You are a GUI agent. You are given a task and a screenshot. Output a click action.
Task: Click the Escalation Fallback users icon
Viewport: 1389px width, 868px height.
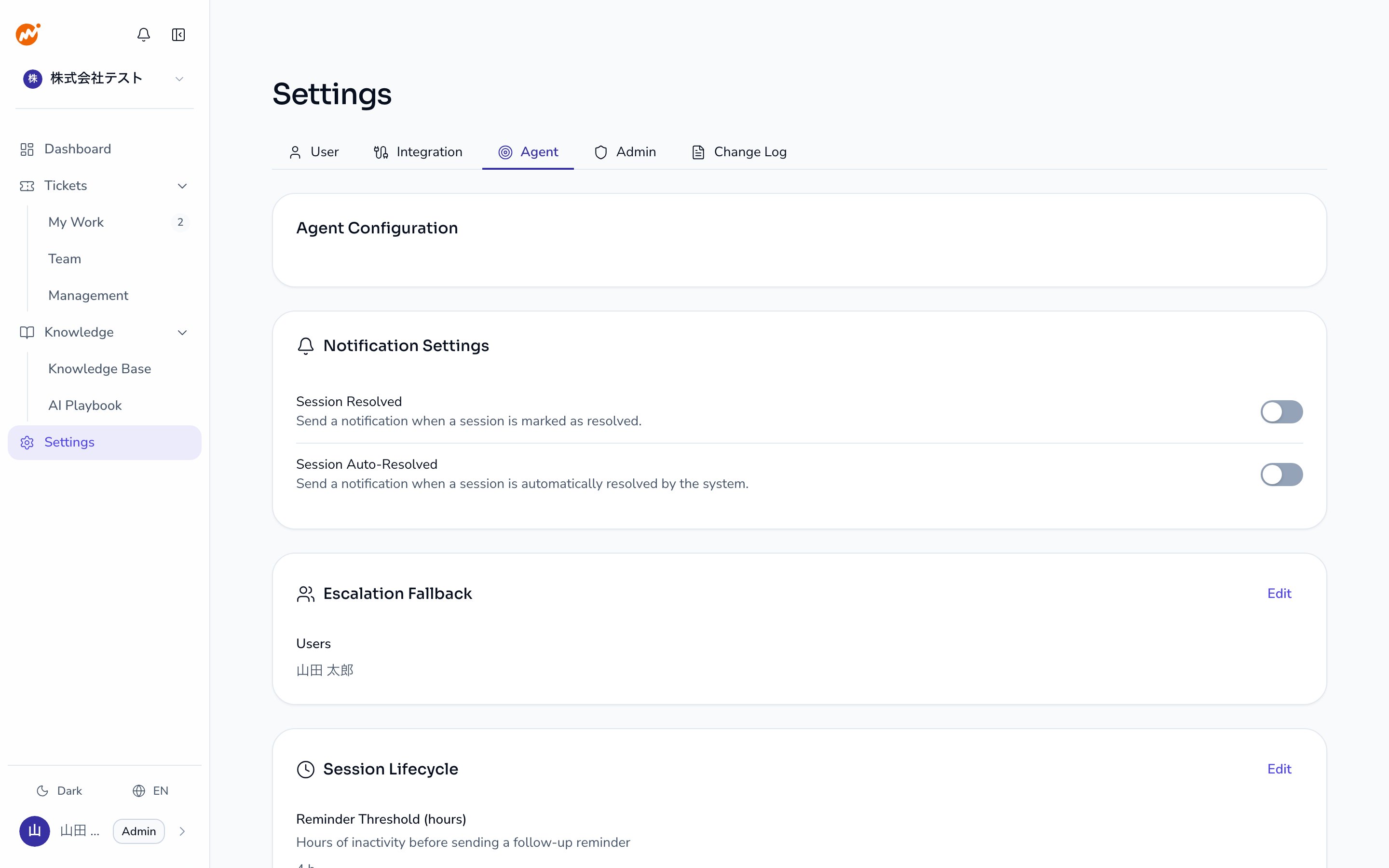point(306,594)
